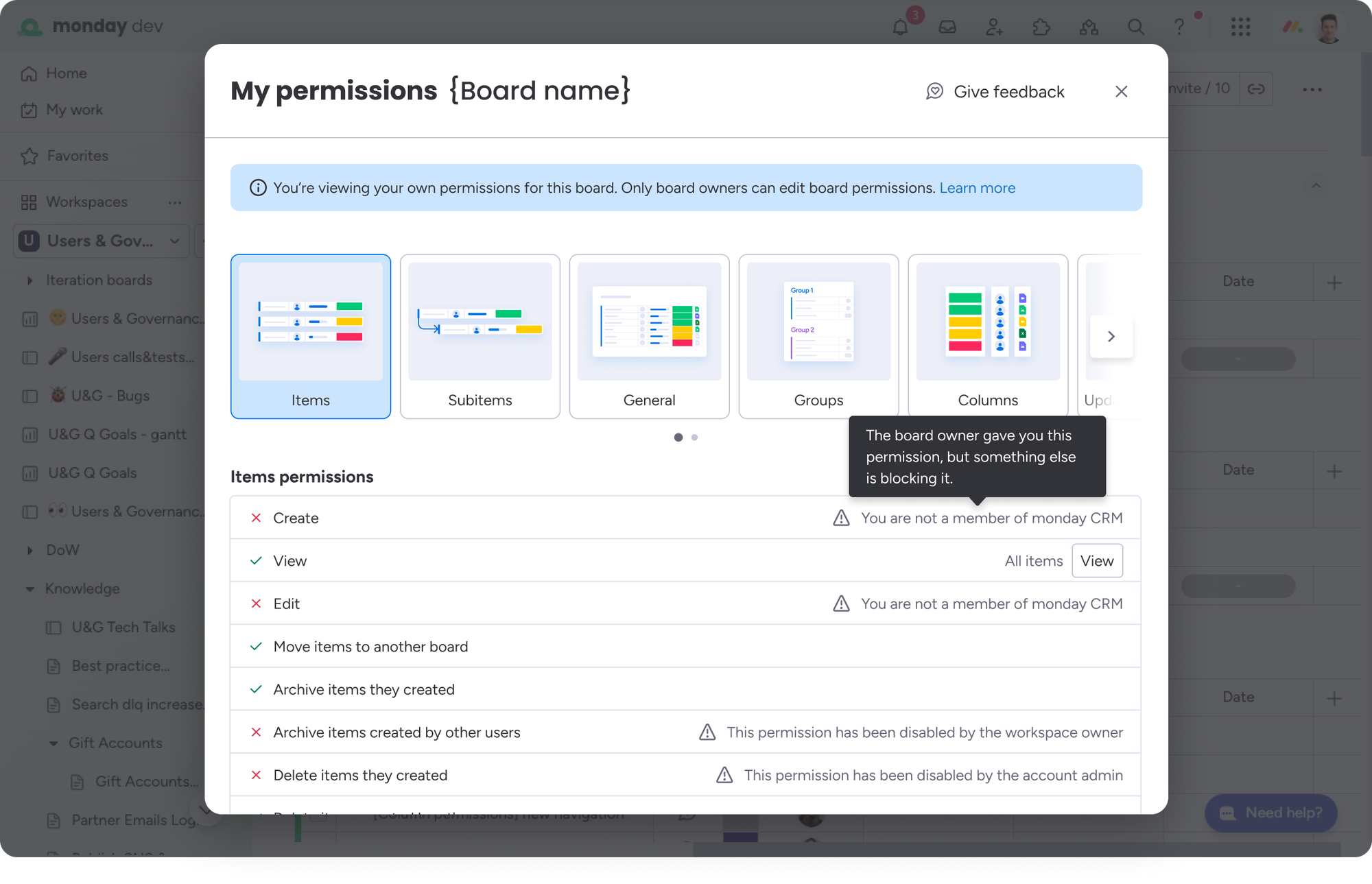Switch to the Groups permission tab

(x=819, y=337)
